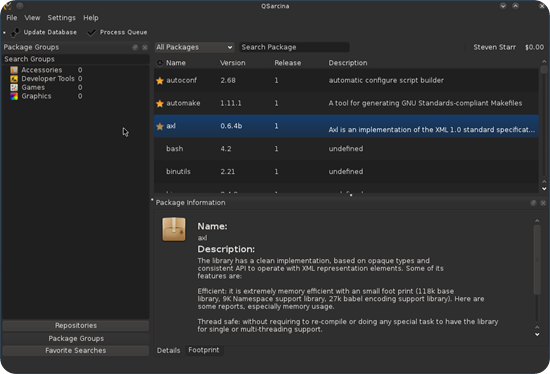The image size is (550, 374).
Task: Sort by the Name column header
Action: [x=176, y=63]
